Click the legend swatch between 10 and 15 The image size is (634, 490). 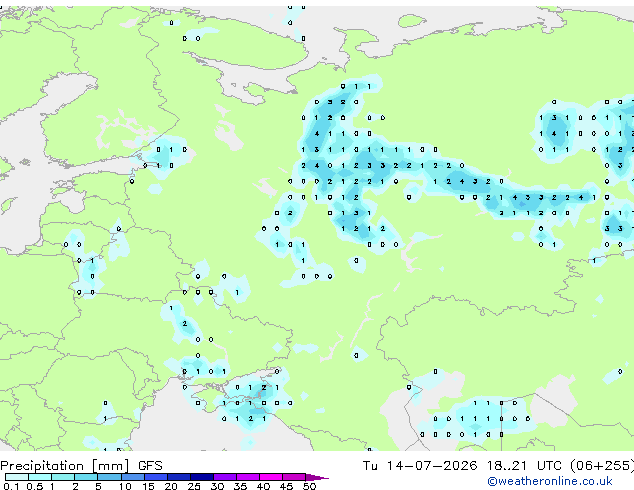tap(132, 477)
